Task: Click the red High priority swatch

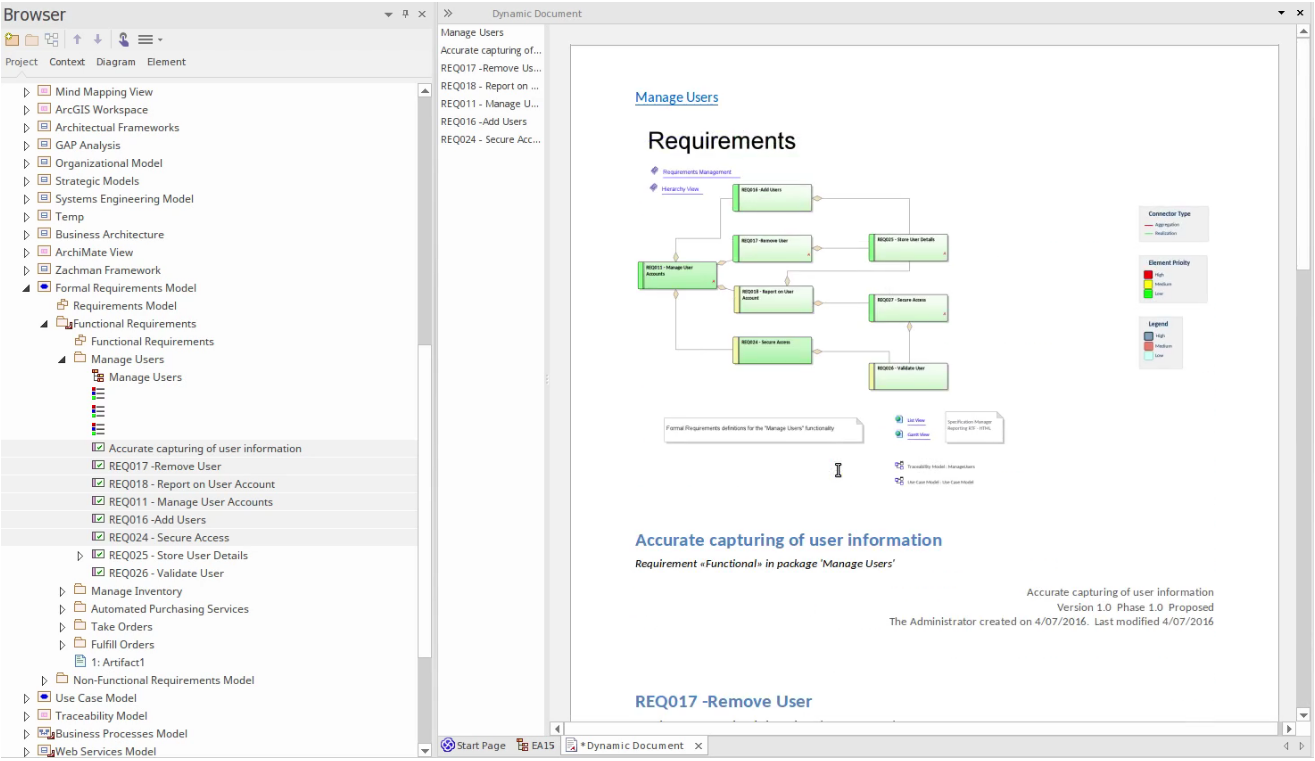Action: click(x=1148, y=274)
